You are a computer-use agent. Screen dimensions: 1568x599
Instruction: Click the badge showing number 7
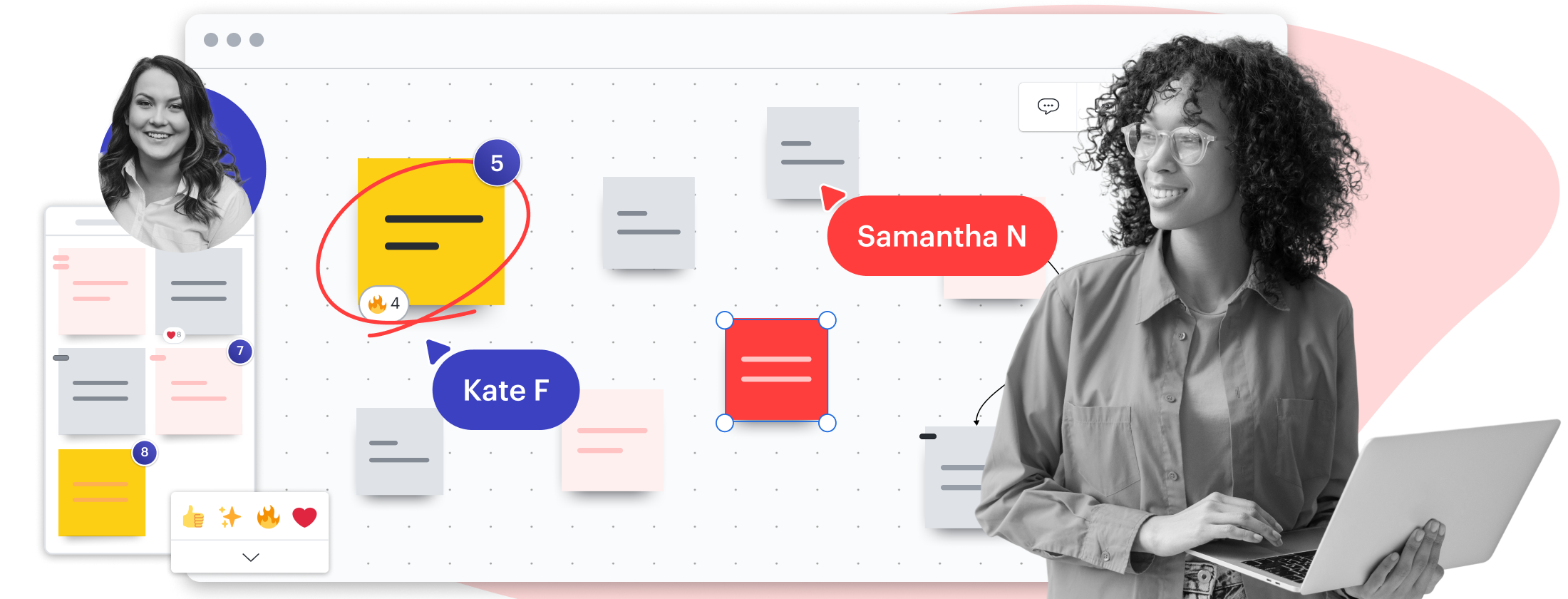pyautogui.click(x=240, y=351)
